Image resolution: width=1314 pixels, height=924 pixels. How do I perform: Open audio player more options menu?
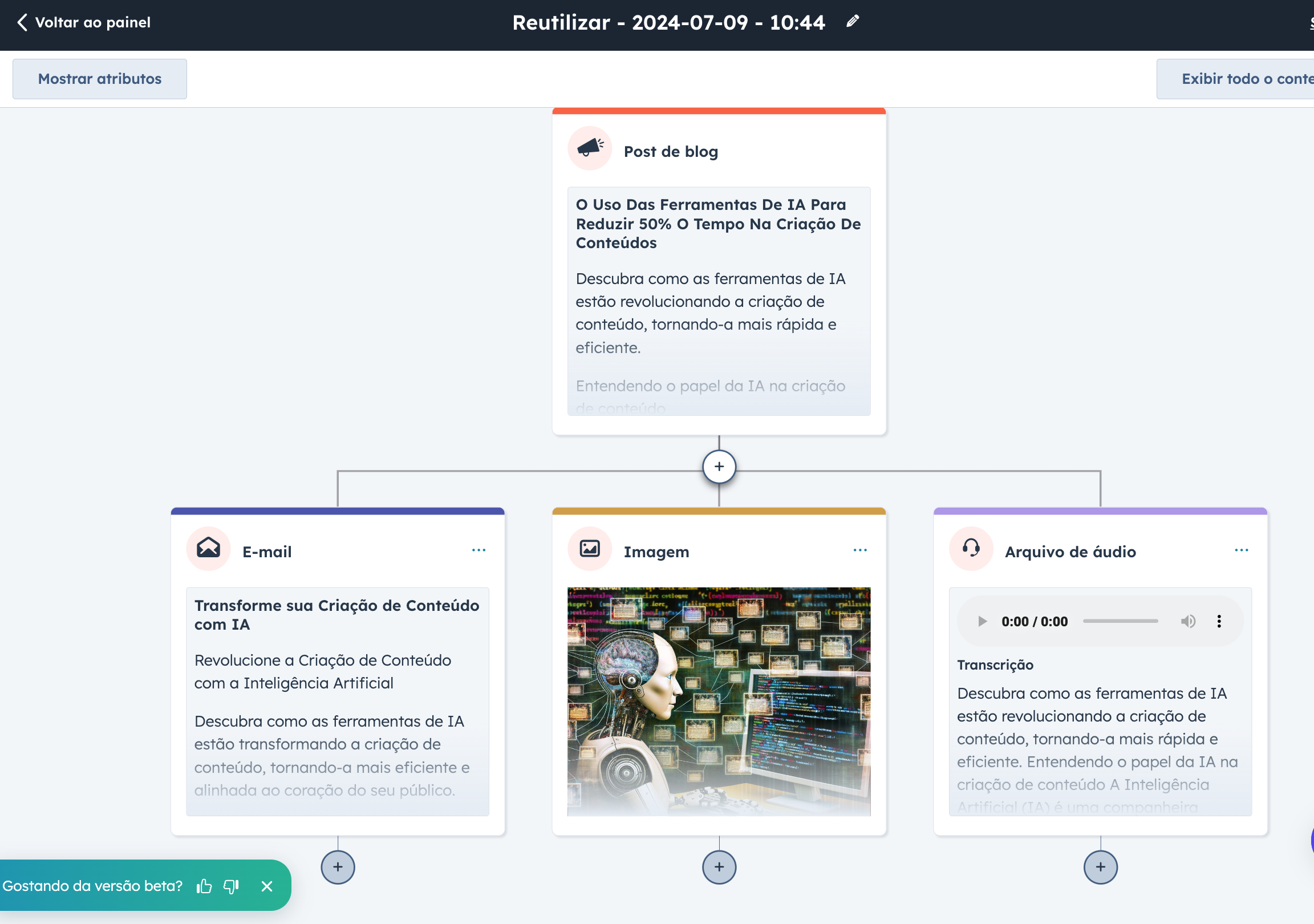click(1219, 621)
